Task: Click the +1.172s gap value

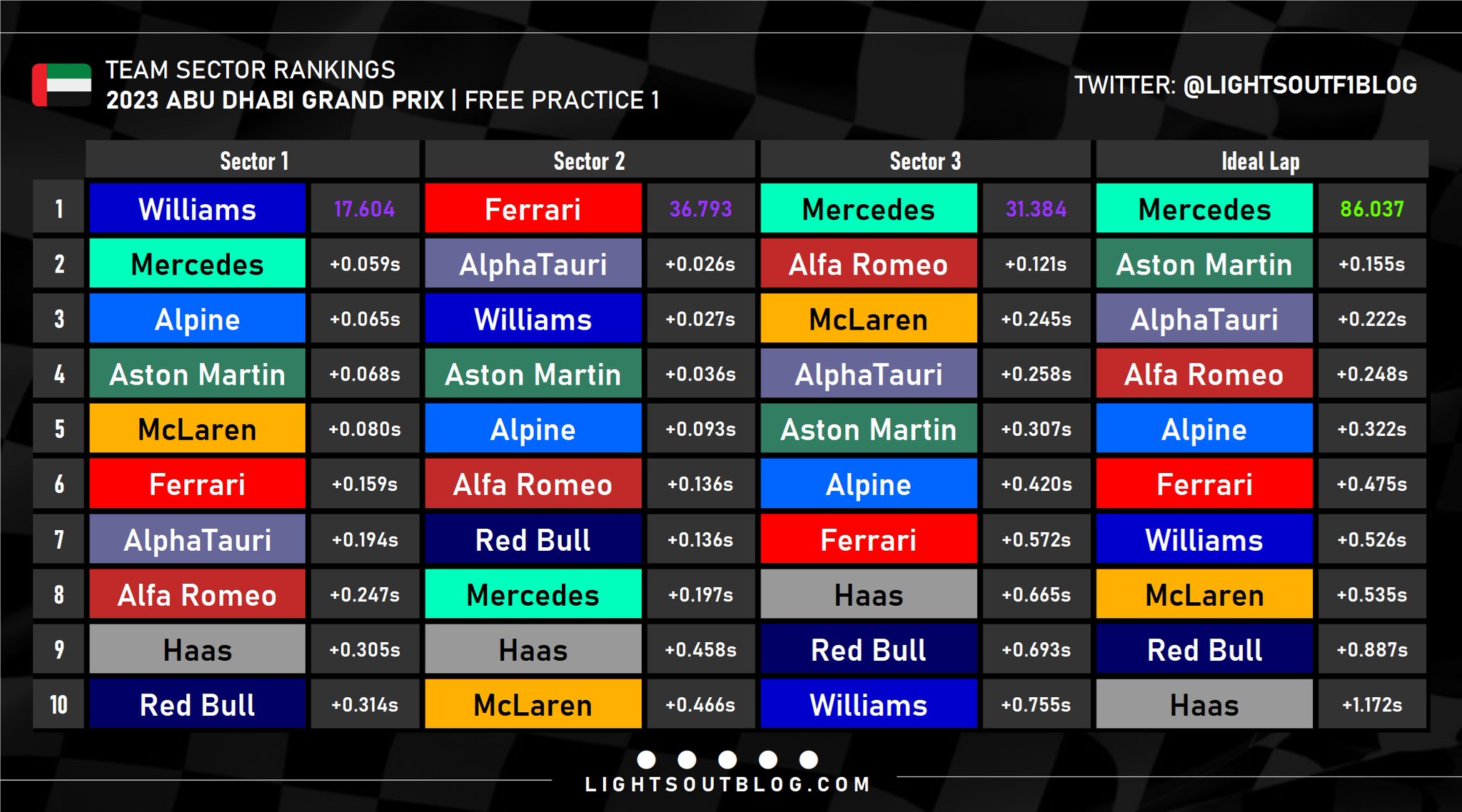Action: pos(1372,704)
